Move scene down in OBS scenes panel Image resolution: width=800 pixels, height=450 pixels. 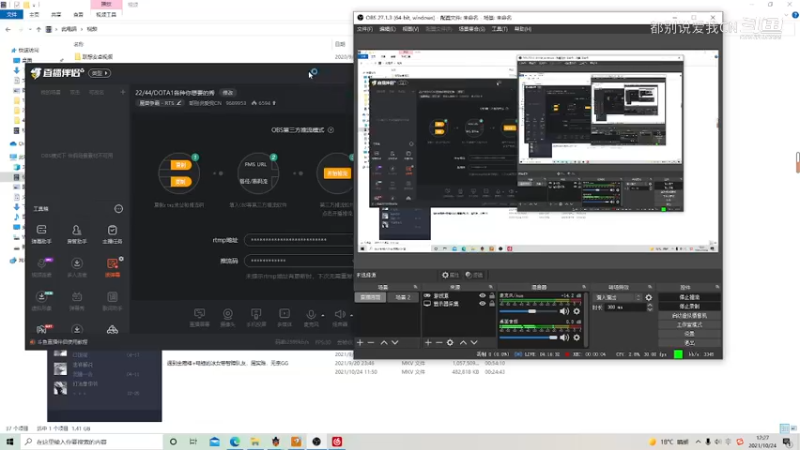[395, 342]
